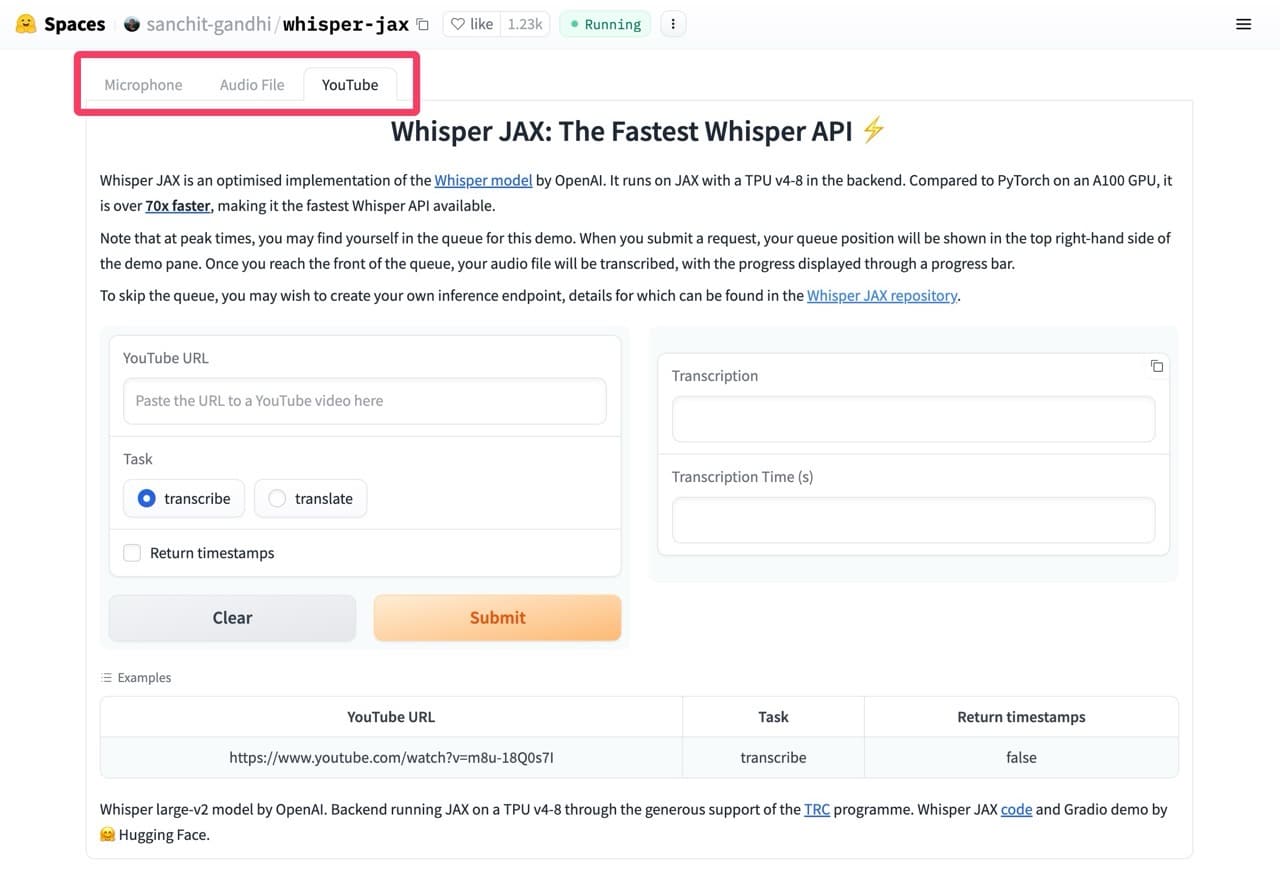The image size is (1280, 894).
Task: Click the Task column header in Examples
Action: 773,717
